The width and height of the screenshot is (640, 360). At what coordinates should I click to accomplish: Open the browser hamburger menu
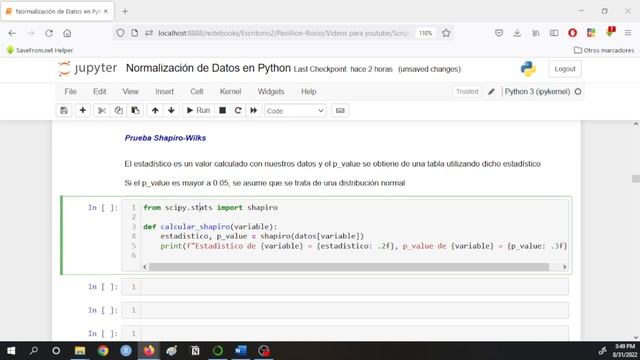[628, 33]
